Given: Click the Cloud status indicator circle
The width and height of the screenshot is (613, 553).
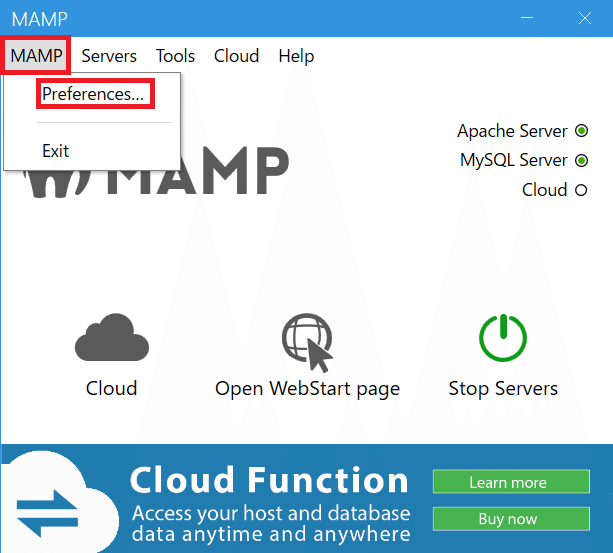Looking at the screenshot, I should (581, 190).
